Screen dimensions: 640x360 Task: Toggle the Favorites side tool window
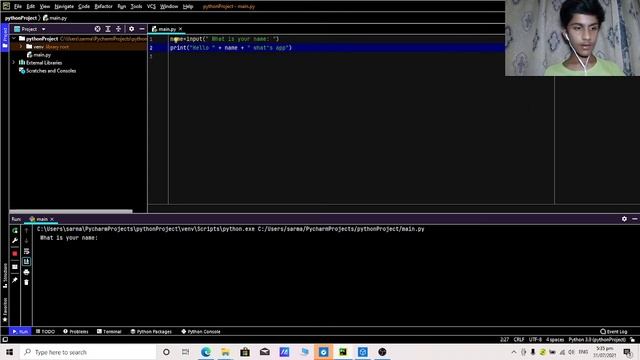pos(5,309)
